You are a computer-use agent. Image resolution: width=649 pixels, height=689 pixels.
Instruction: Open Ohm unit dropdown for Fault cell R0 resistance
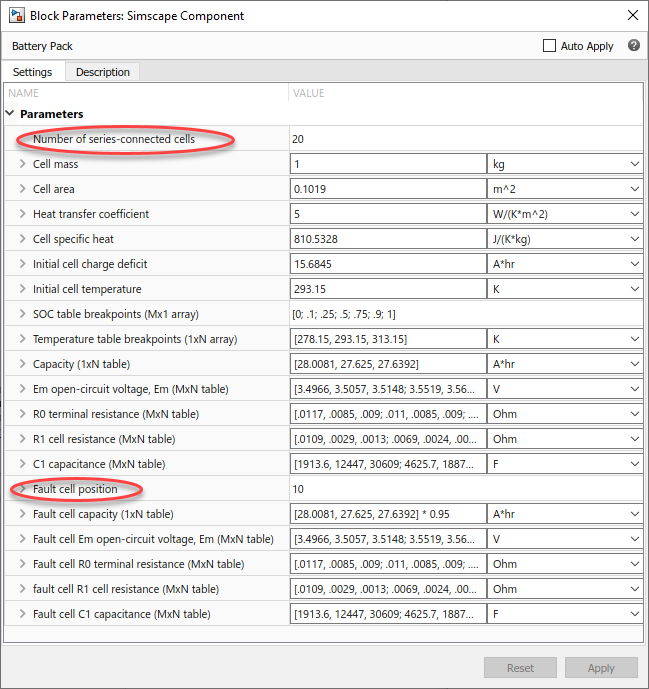(565, 564)
